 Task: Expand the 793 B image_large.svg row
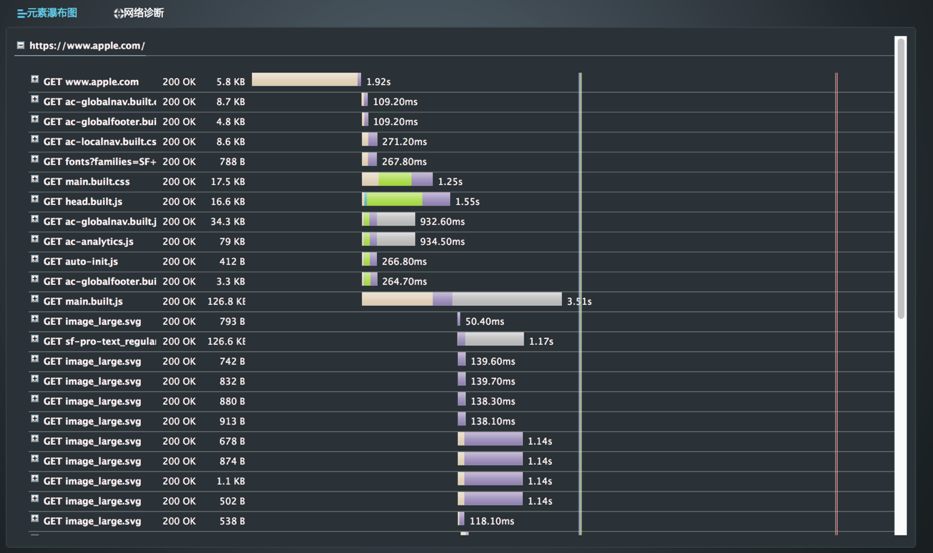coord(35,319)
